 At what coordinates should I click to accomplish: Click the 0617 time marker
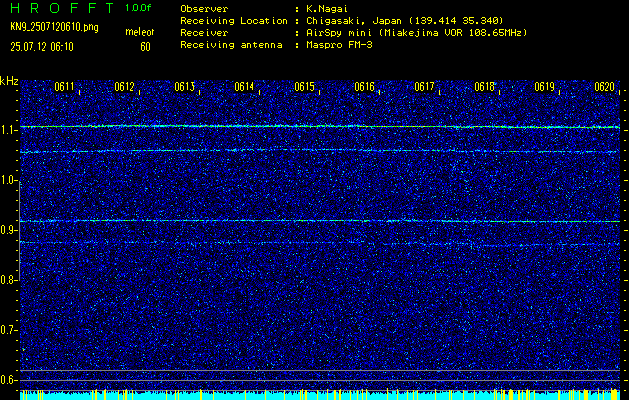[424, 87]
